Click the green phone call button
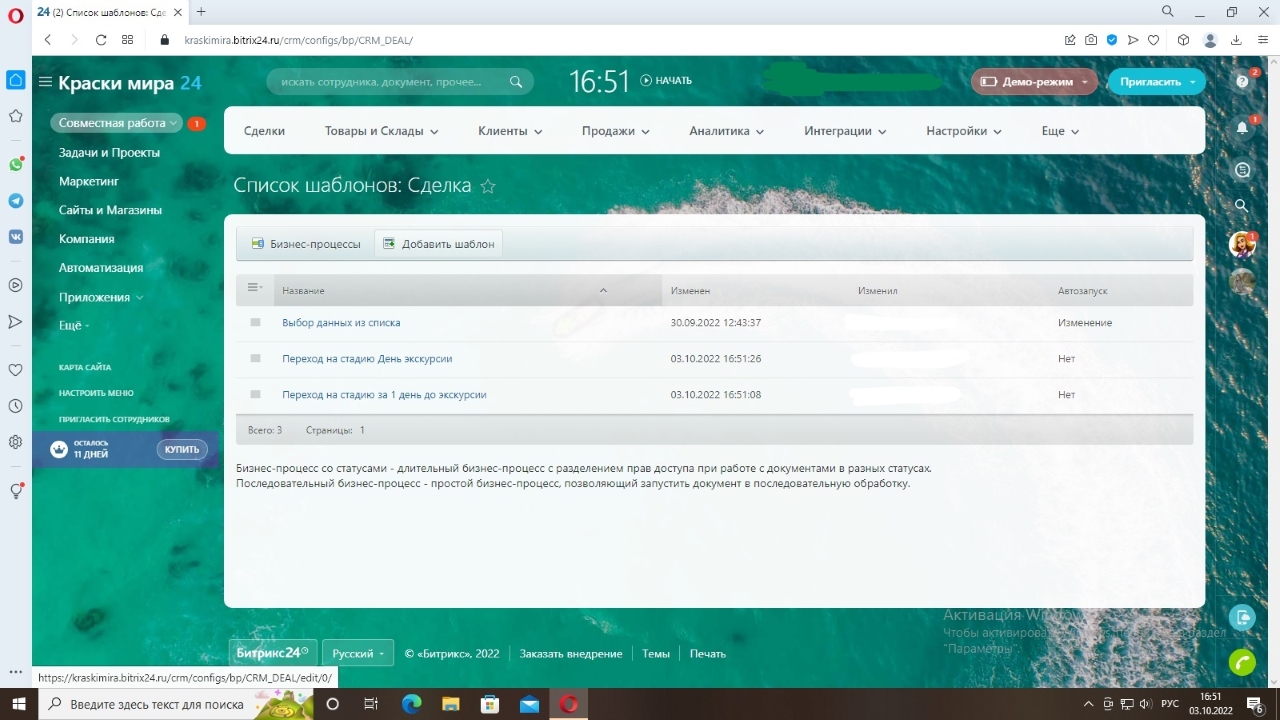Viewport: 1280px width, 720px height. [x=1242, y=662]
